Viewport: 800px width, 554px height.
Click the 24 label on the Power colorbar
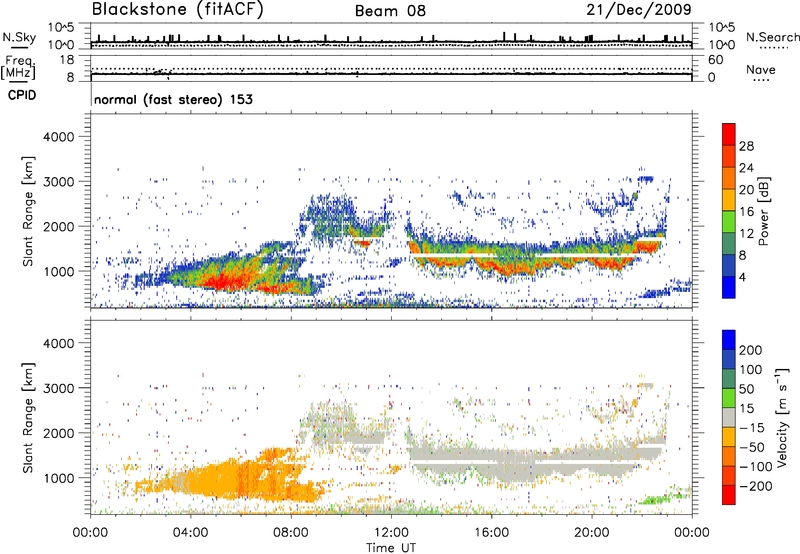746,168
